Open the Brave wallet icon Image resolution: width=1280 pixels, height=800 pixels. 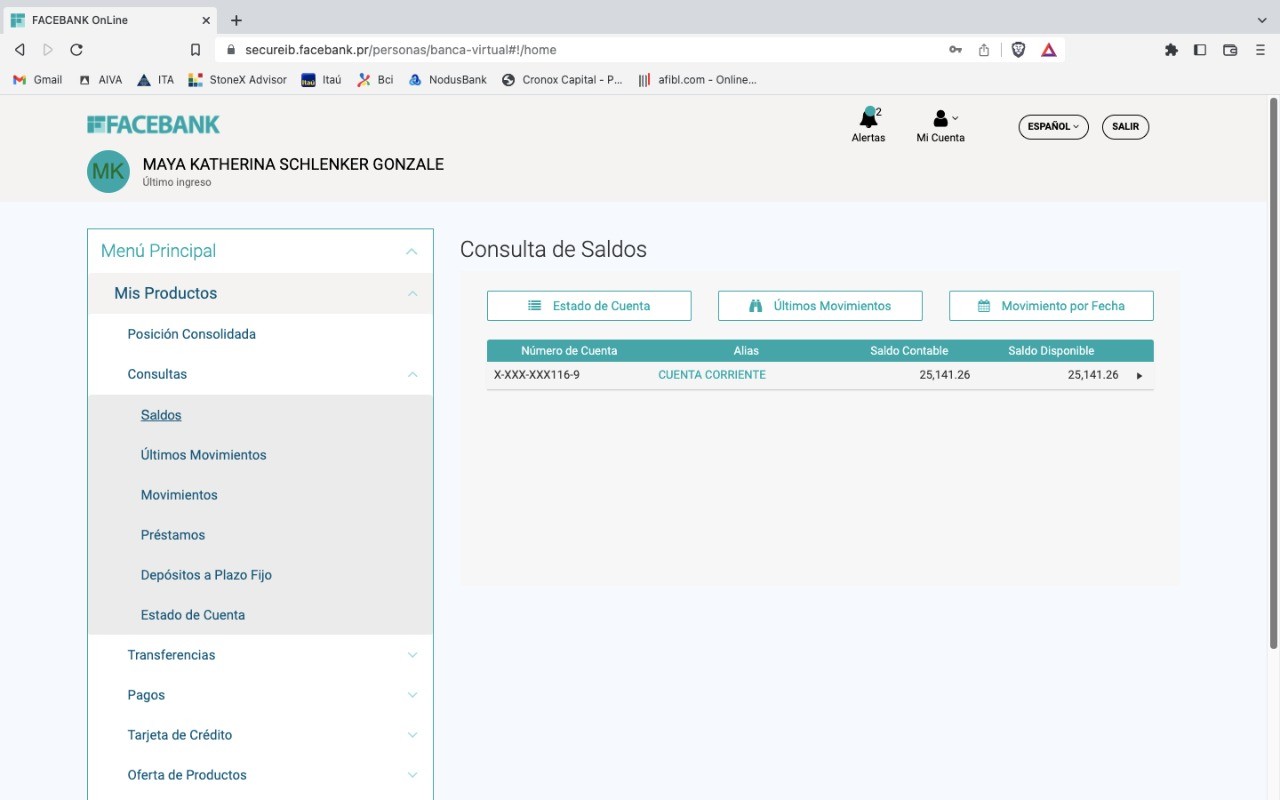click(x=1230, y=50)
